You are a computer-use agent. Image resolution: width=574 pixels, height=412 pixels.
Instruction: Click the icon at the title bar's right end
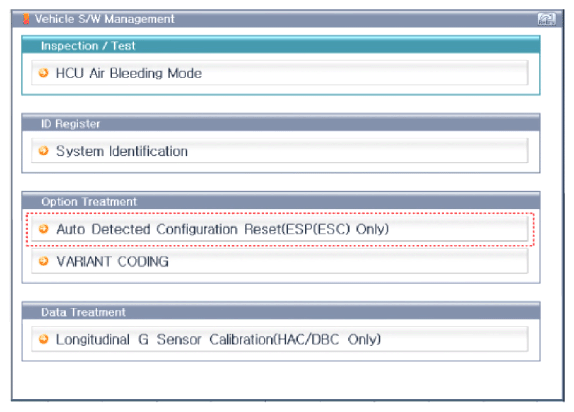[547, 19]
